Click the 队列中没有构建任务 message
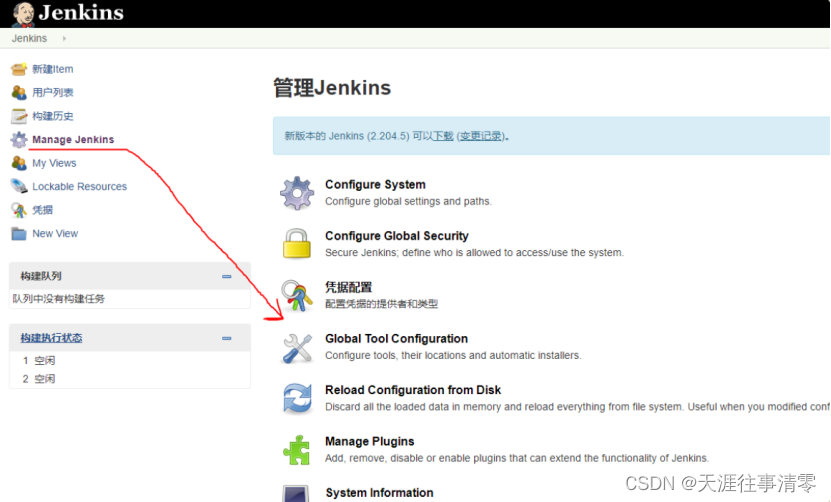The height and width of the screenshot is (502, 831). tap(59, 298)
